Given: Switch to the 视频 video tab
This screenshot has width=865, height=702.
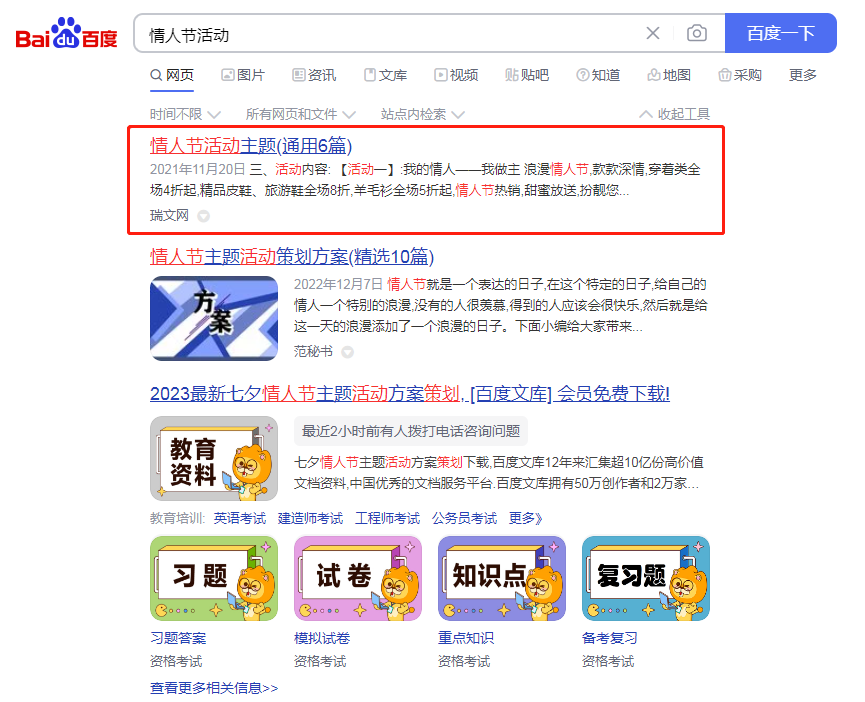Looking at the screenshot, I should point(456,75).
